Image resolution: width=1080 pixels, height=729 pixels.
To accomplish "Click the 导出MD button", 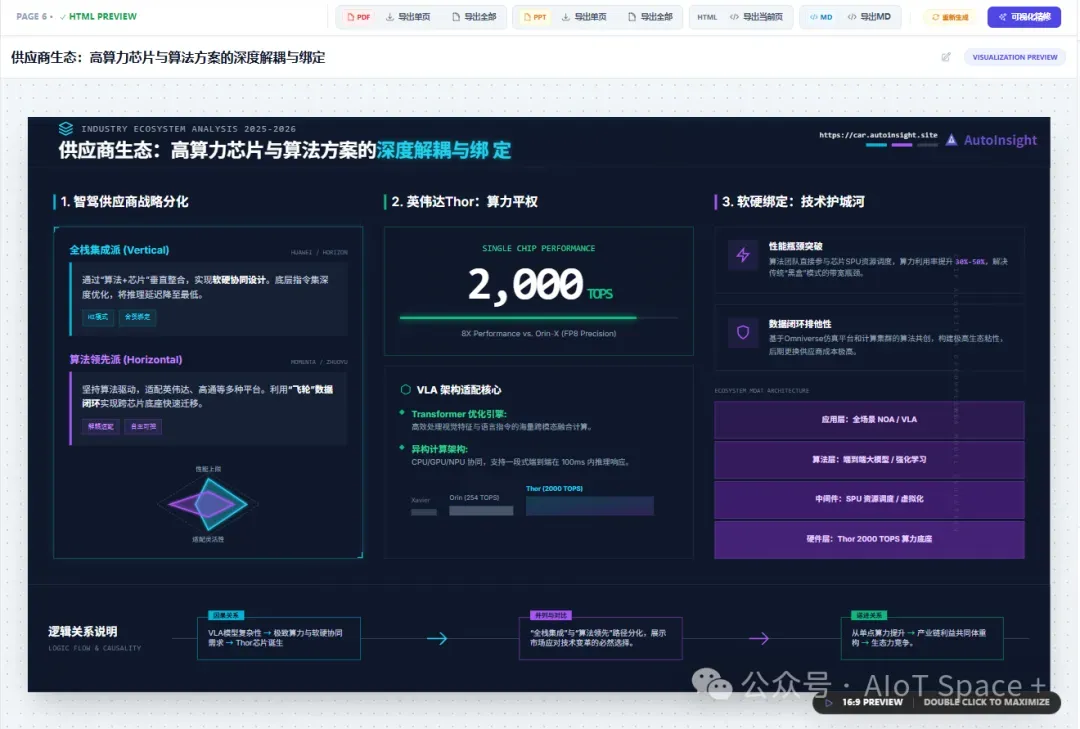I will [x=869, y=17].
